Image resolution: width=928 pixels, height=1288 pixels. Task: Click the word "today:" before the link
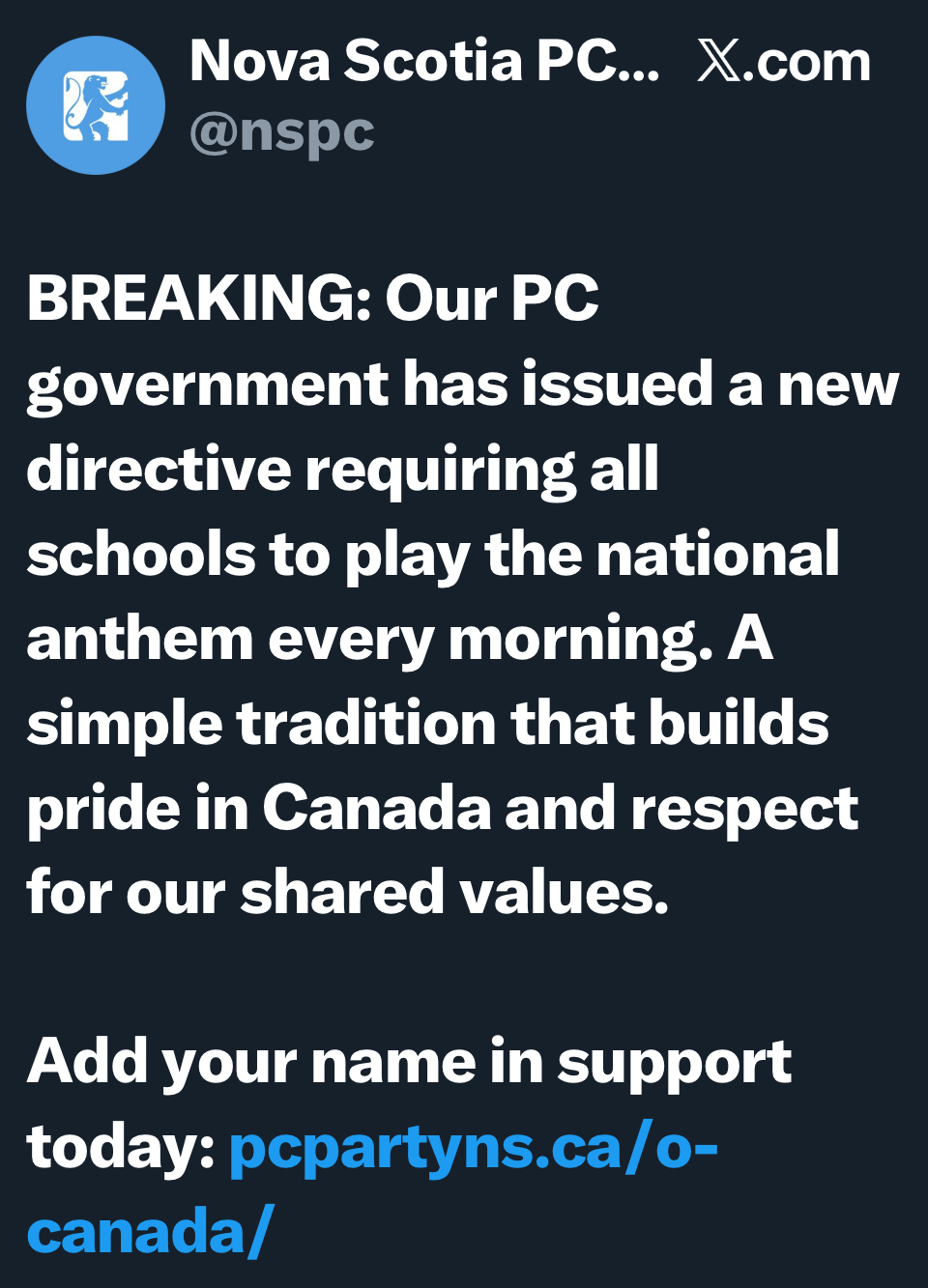(121, 1147)
